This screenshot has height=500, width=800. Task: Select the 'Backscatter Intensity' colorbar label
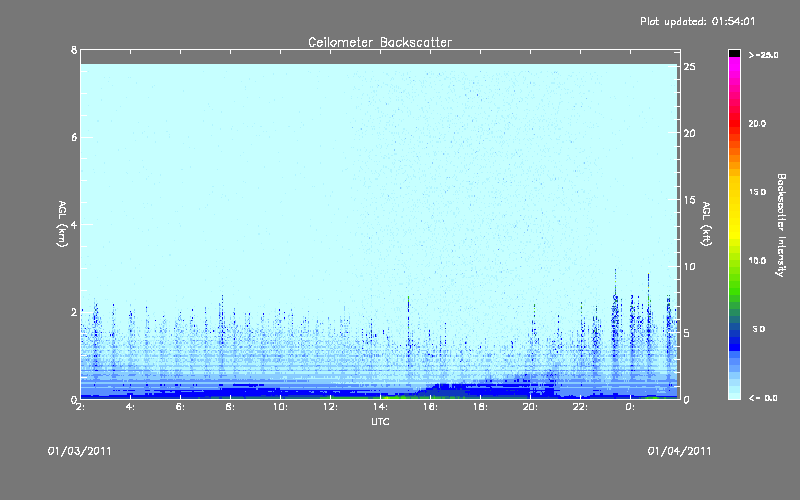coord(781,225)
